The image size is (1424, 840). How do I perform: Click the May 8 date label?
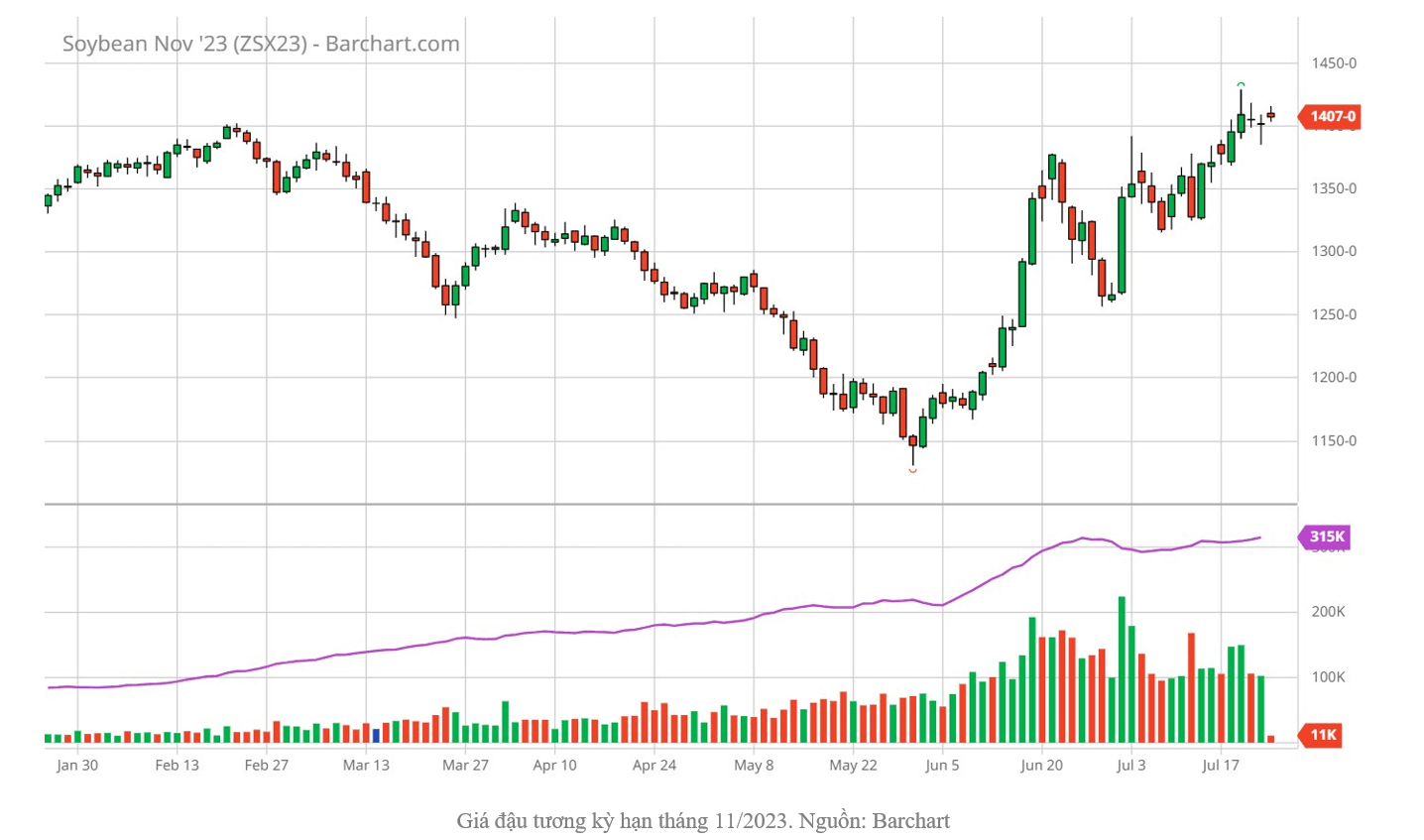(754, 765)
